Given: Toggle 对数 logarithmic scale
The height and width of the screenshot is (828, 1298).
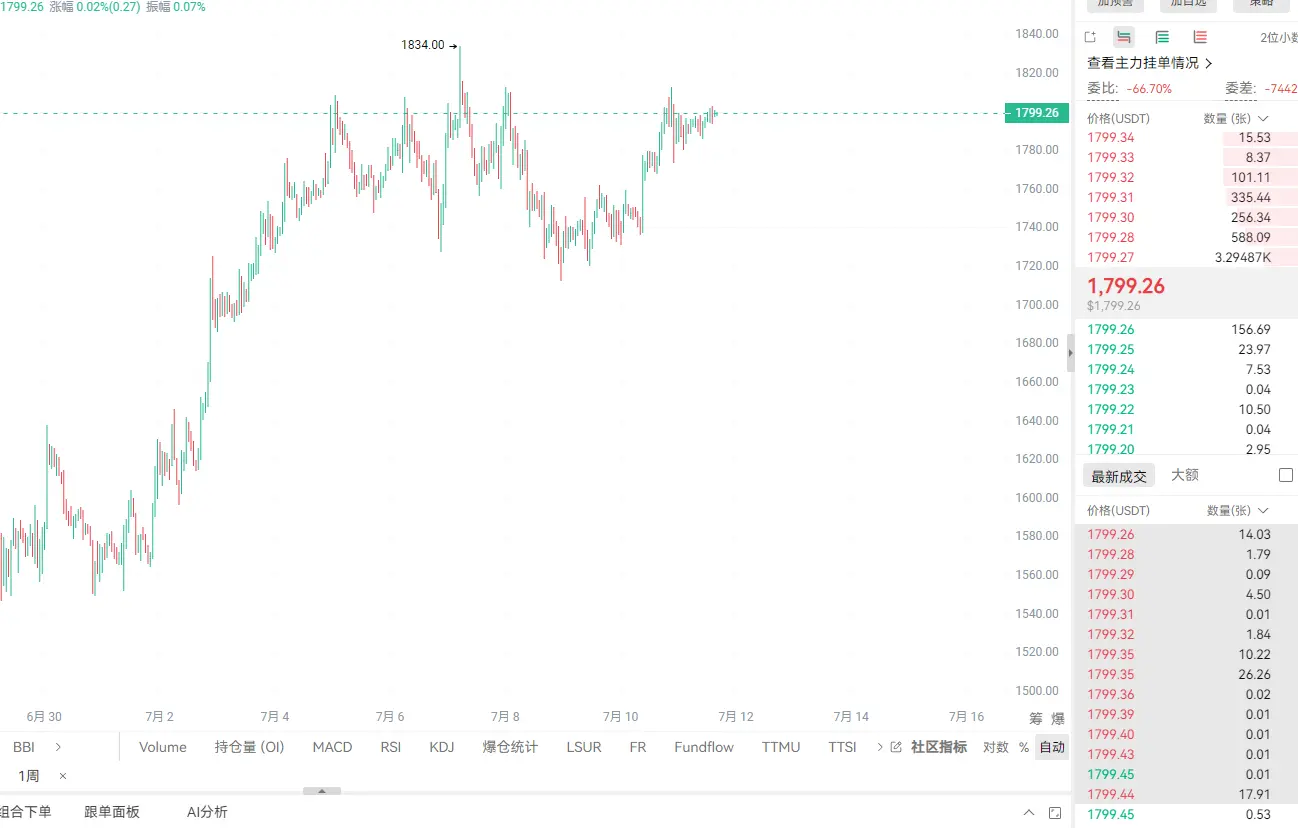Looking at the screenshot, I should (x=996, y=747).
